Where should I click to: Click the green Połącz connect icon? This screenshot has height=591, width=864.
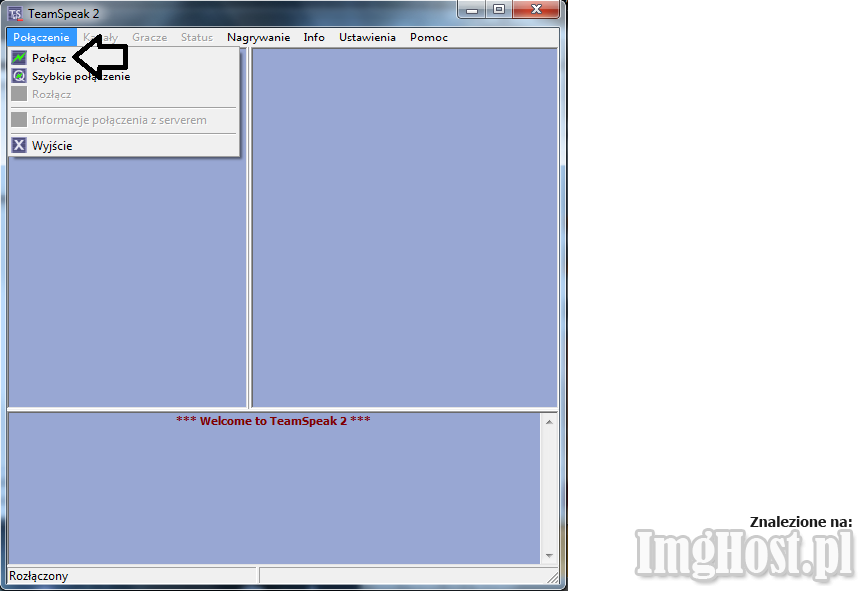(x=19, y=57)
